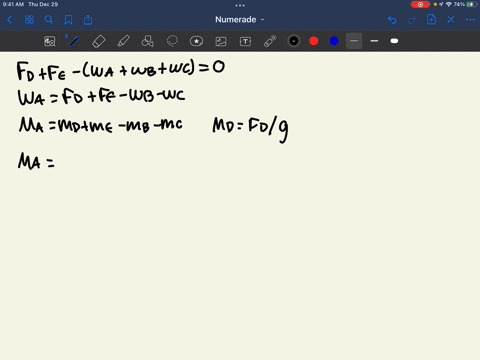
Task: Close the editing toolbar with X
Action: click(451, 20)
